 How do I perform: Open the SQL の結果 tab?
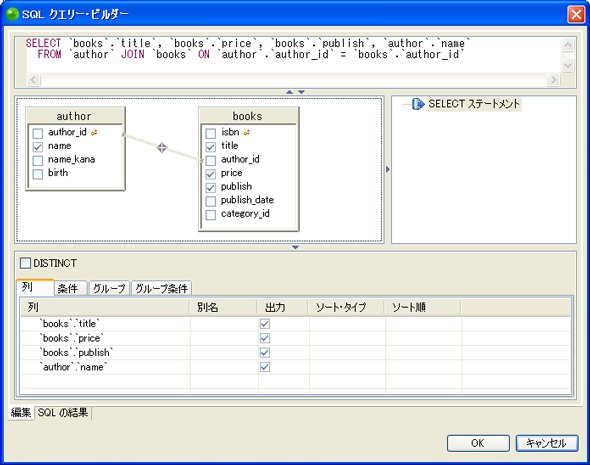tap(63, 412)
